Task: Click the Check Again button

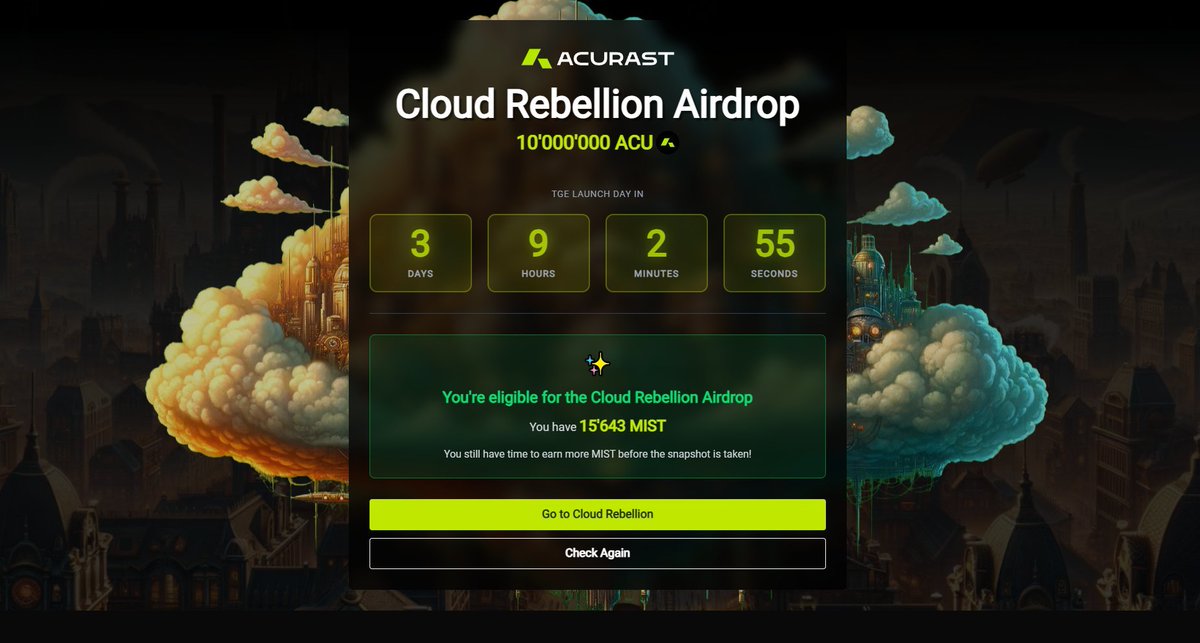Action: click(597, 553)
